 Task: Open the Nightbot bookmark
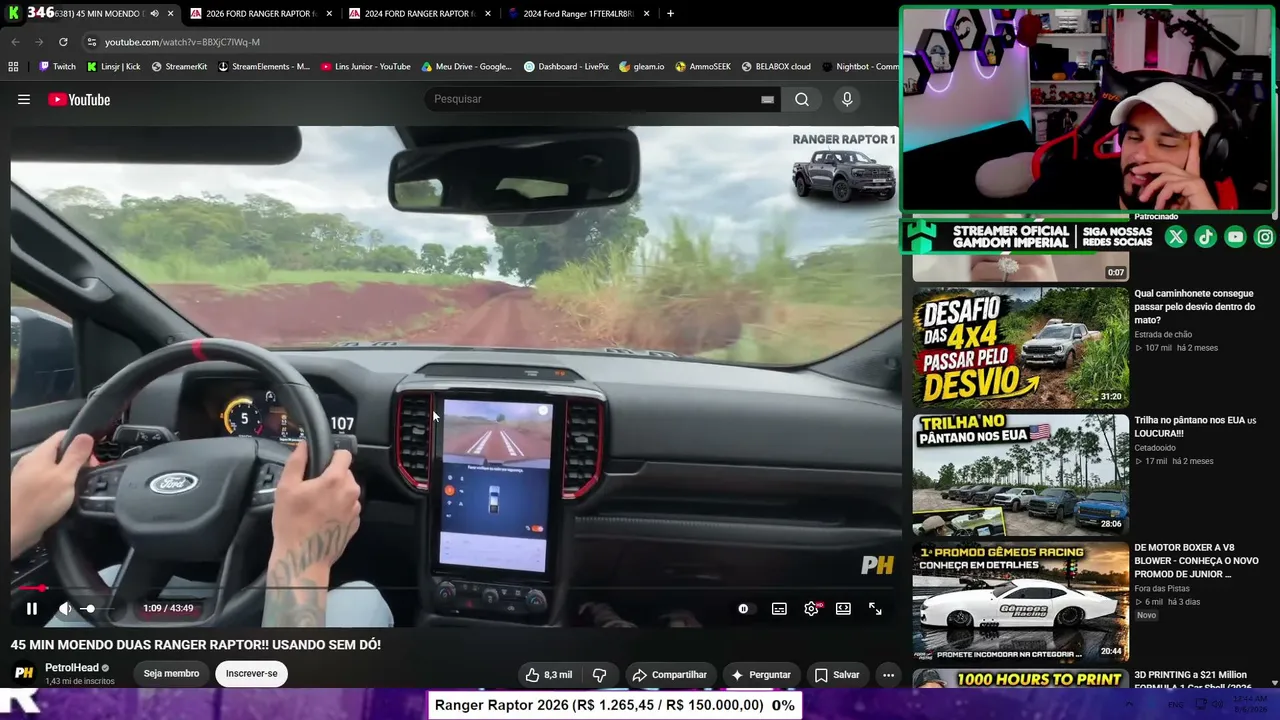860,67
